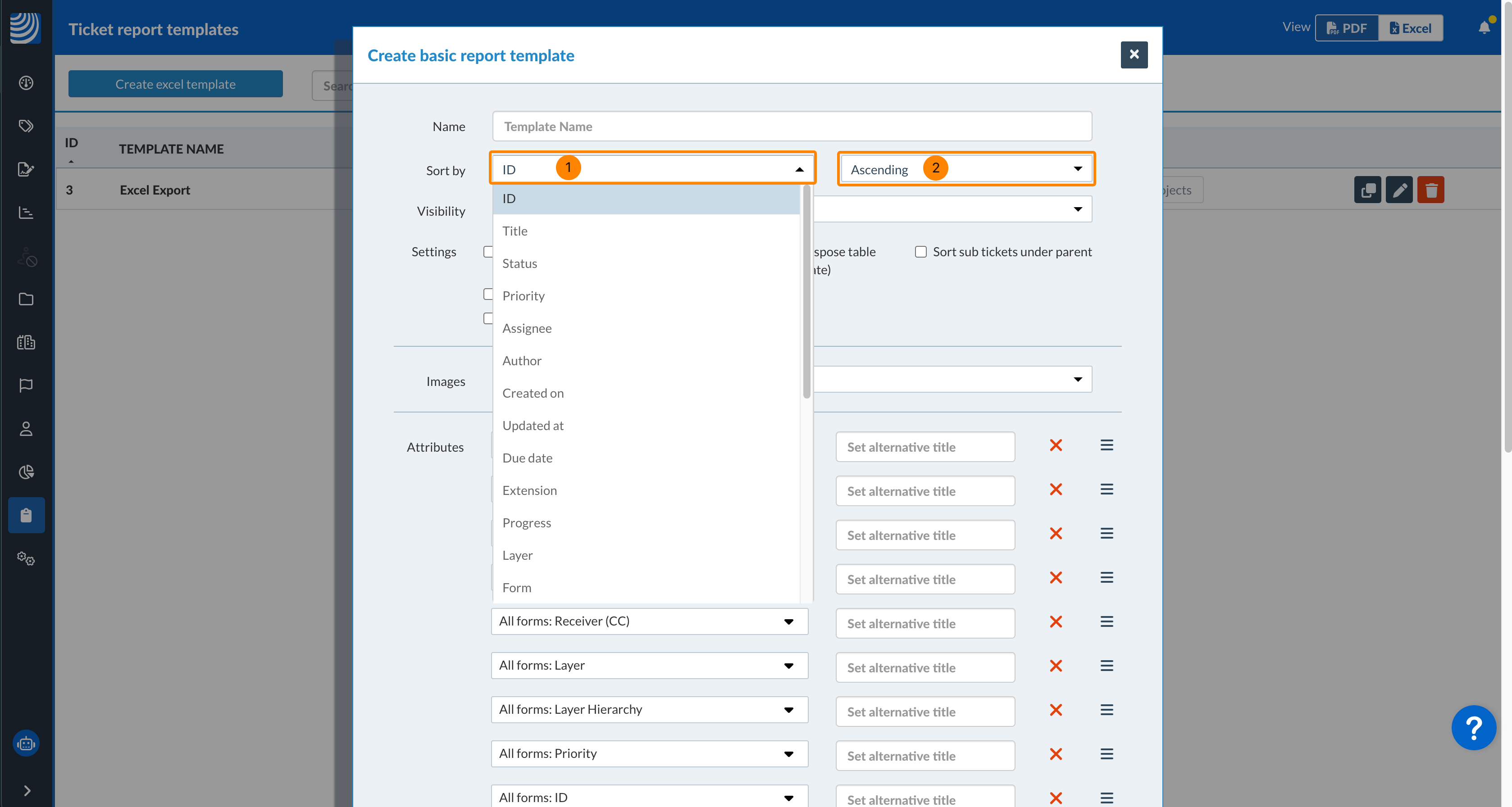Use the drag handle of the first attribute row

pyautogui.click(x=1107, y=445)
